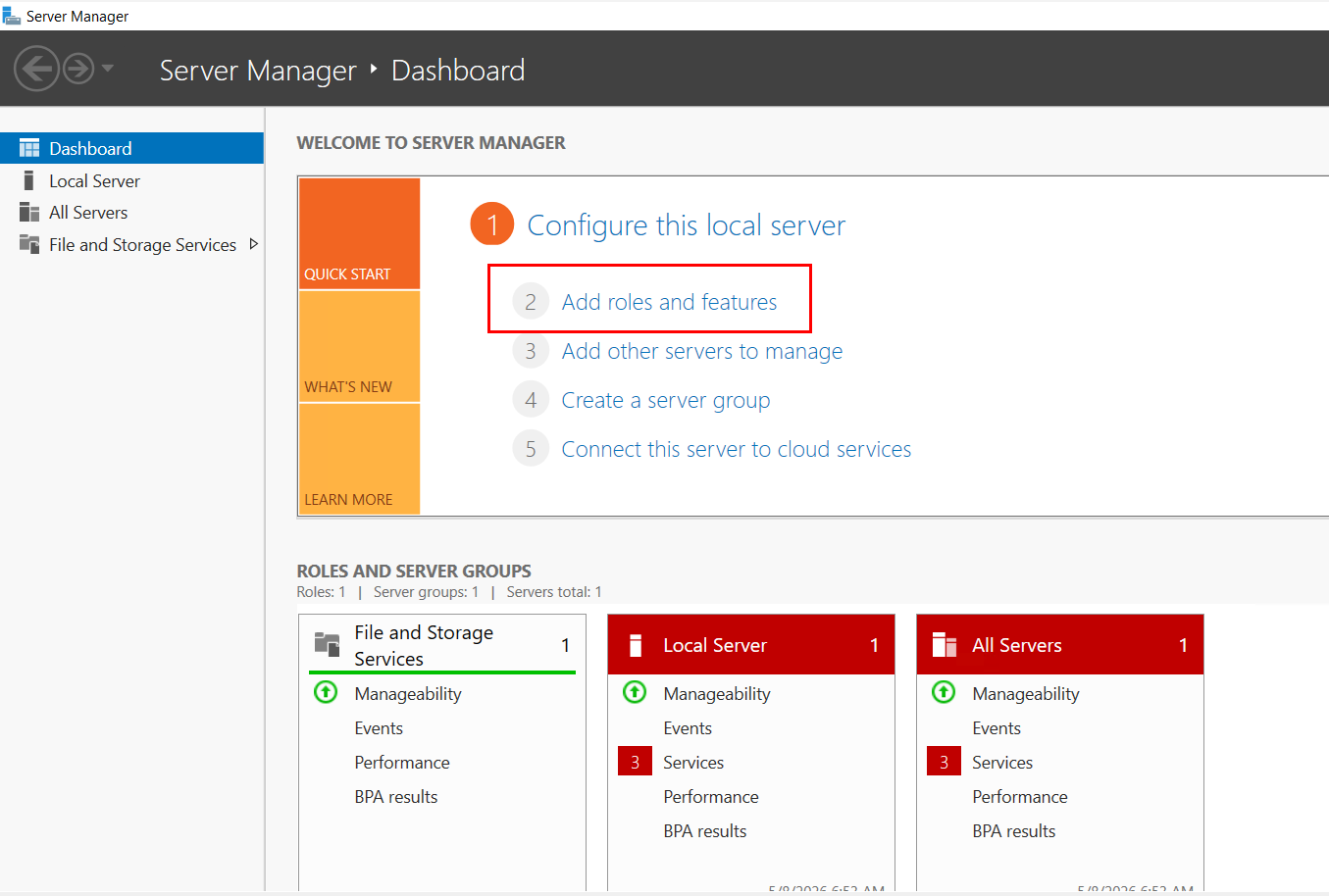
Task: Open Manageability in File and Storage Services tile
Action: coord(408,694)
